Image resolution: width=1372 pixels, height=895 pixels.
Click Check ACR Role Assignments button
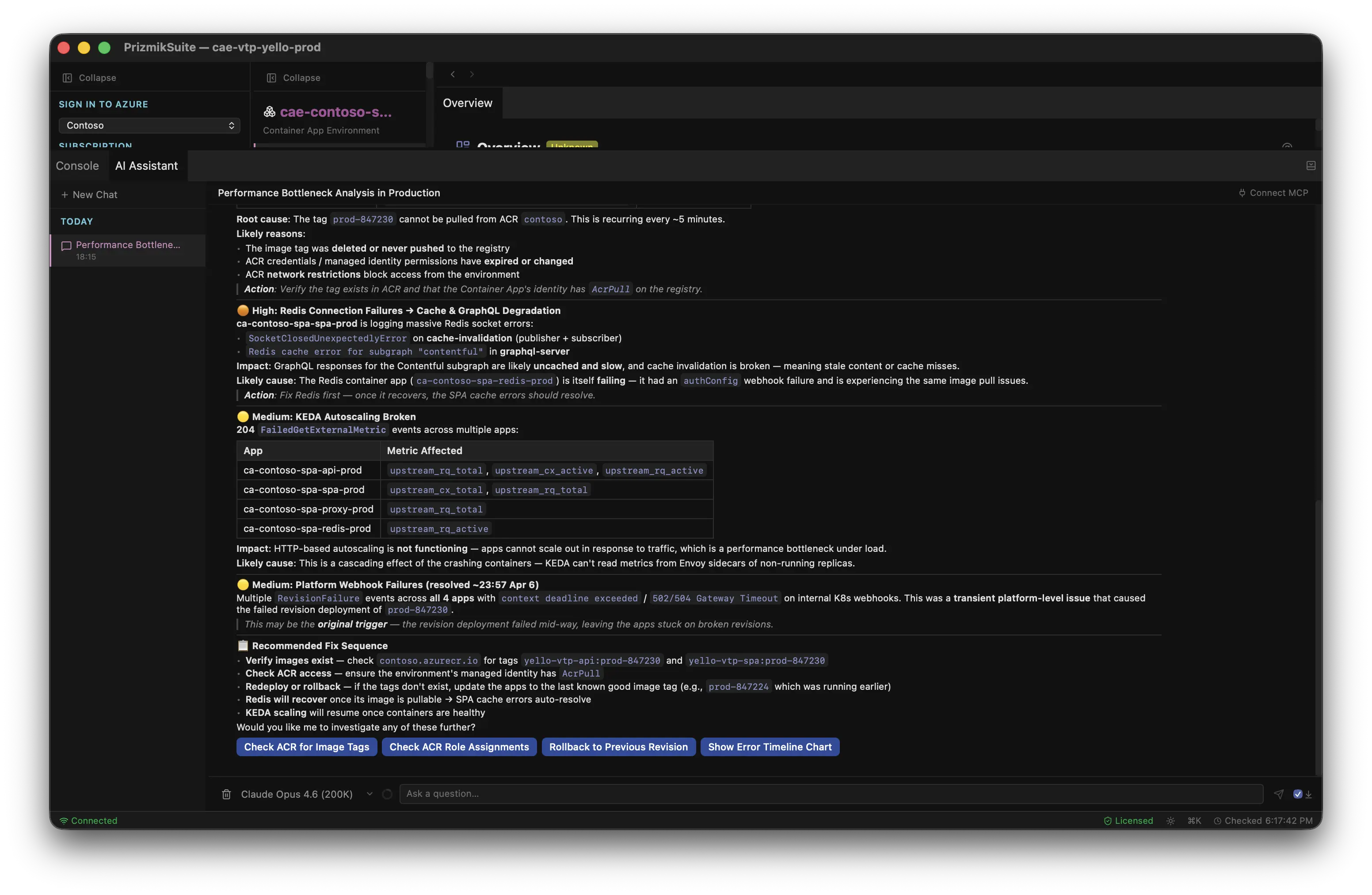459,747
